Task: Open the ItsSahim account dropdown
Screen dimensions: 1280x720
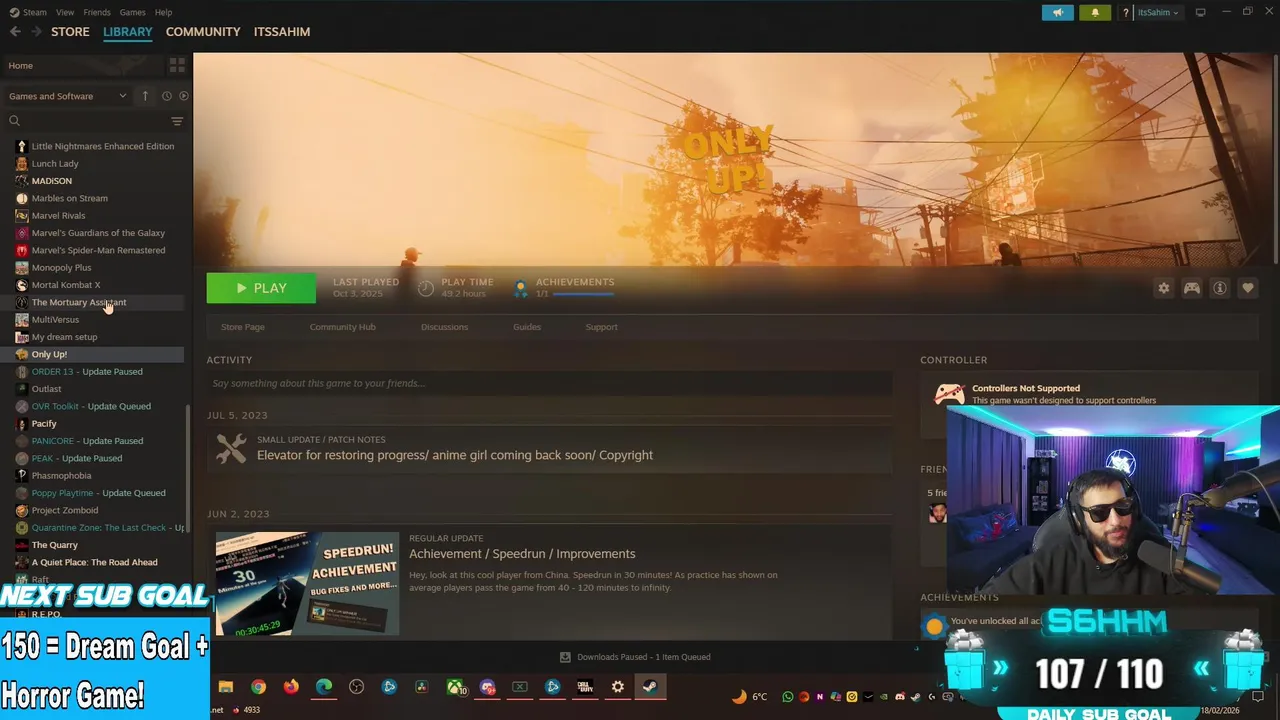Action: (1158, 12)
